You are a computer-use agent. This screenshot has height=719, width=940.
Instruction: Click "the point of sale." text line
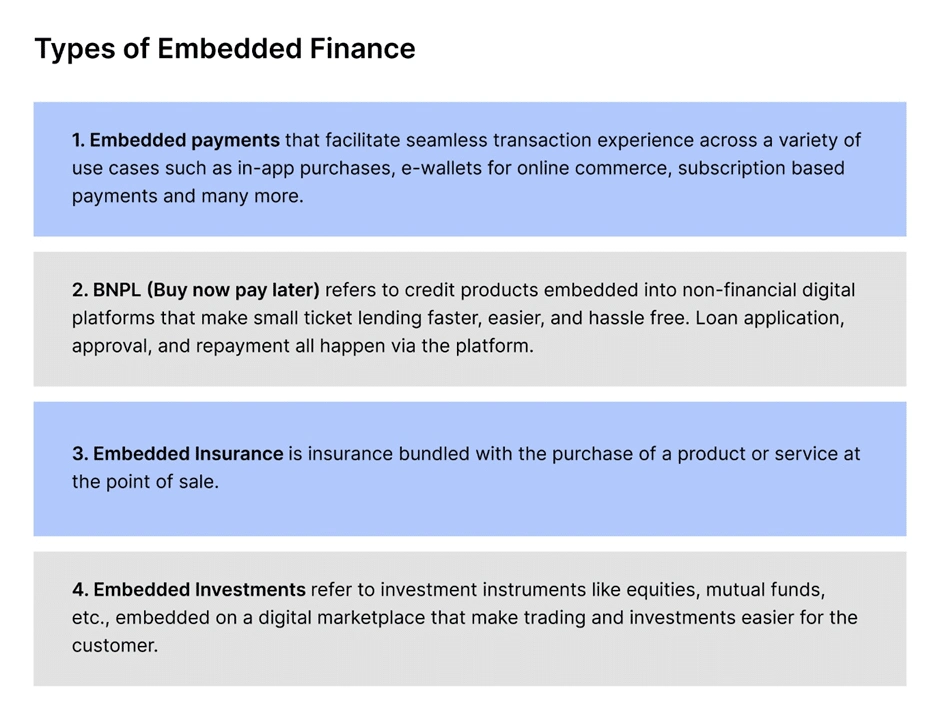tap(145, 481)
